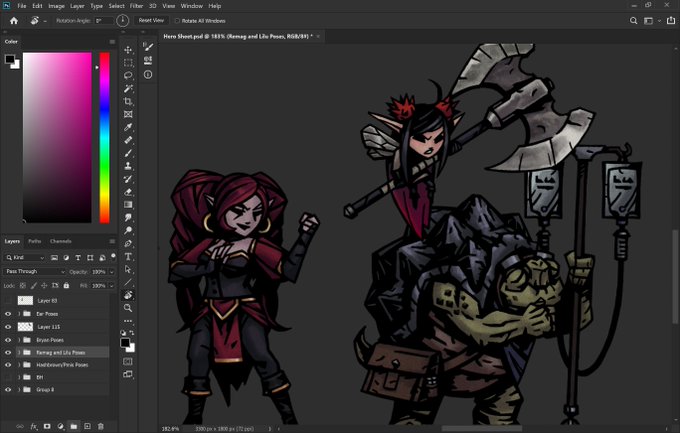Open the Brush Settings panel icon
Image resolution: width=680 pixels, height=433 pixels.
tap(148, 46)
